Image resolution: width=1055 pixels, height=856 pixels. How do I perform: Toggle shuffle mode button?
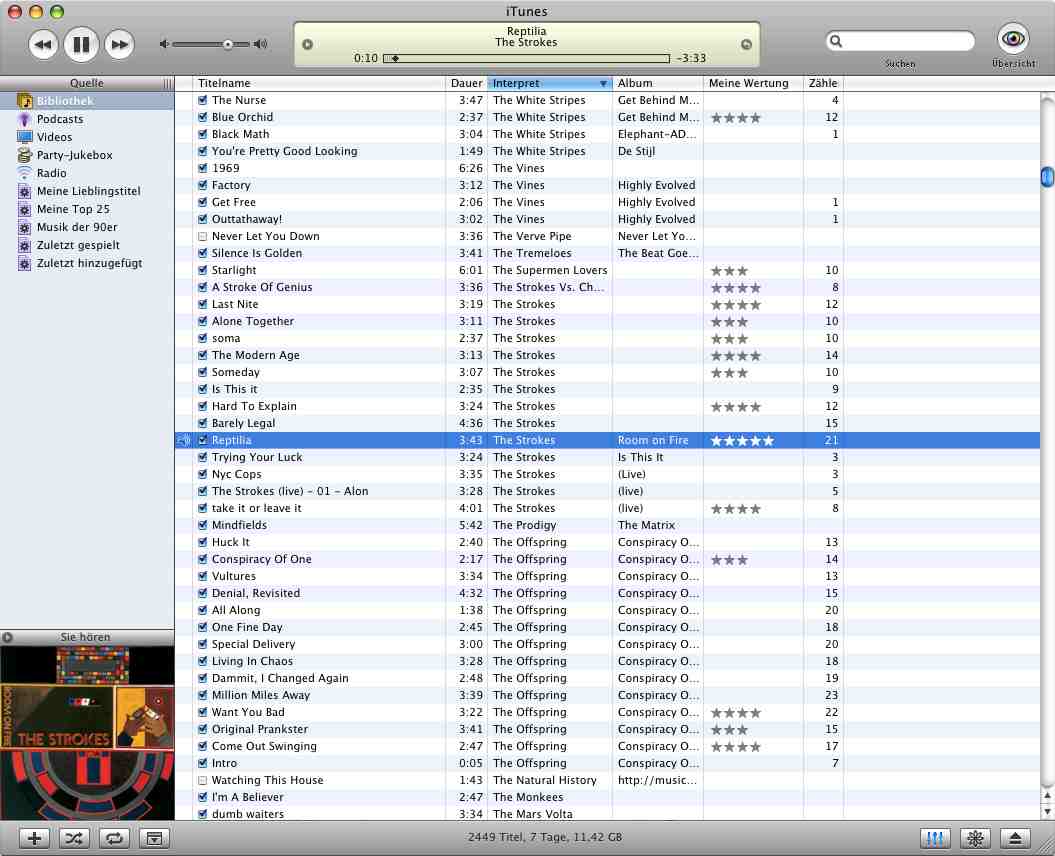coord(74,838)
